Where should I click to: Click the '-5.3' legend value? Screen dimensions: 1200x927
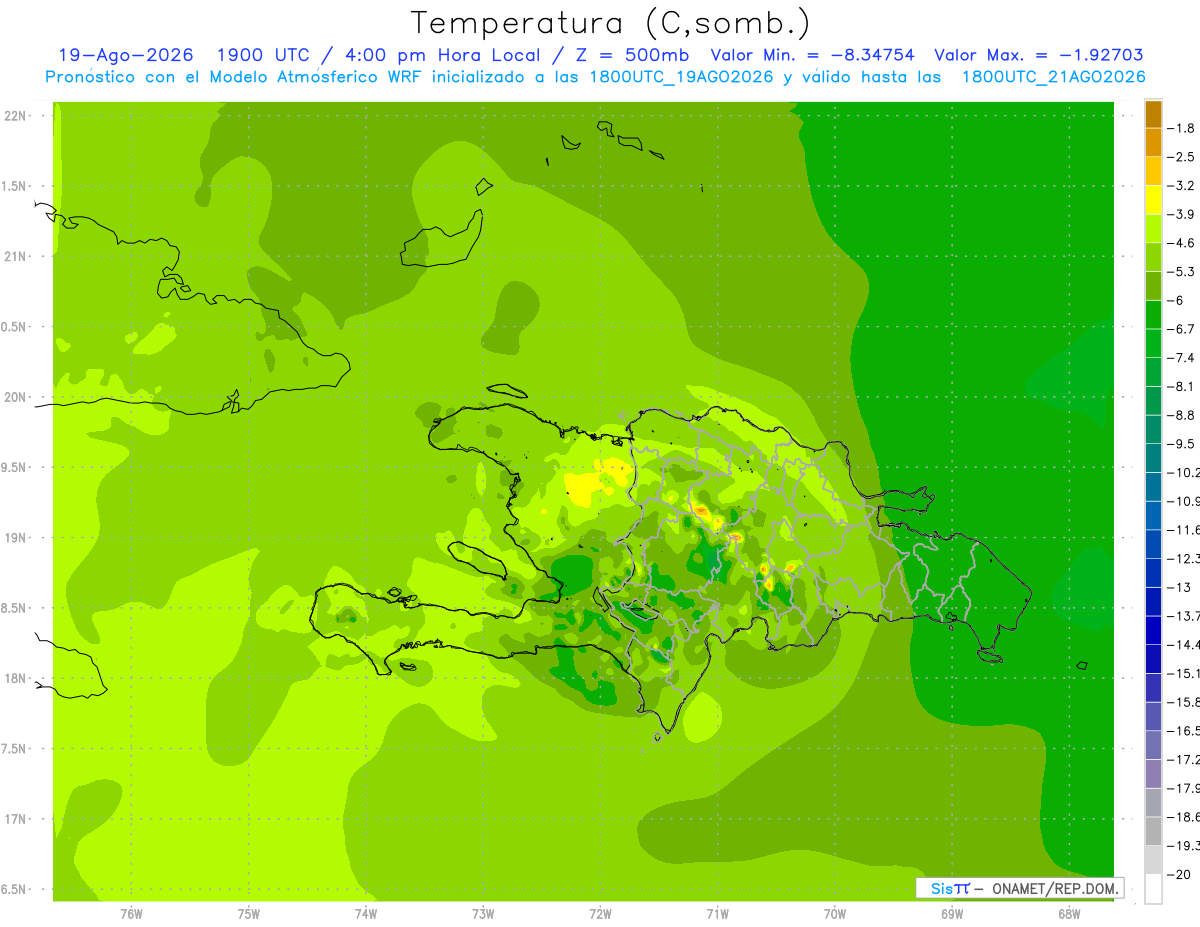click(1182, 272)
